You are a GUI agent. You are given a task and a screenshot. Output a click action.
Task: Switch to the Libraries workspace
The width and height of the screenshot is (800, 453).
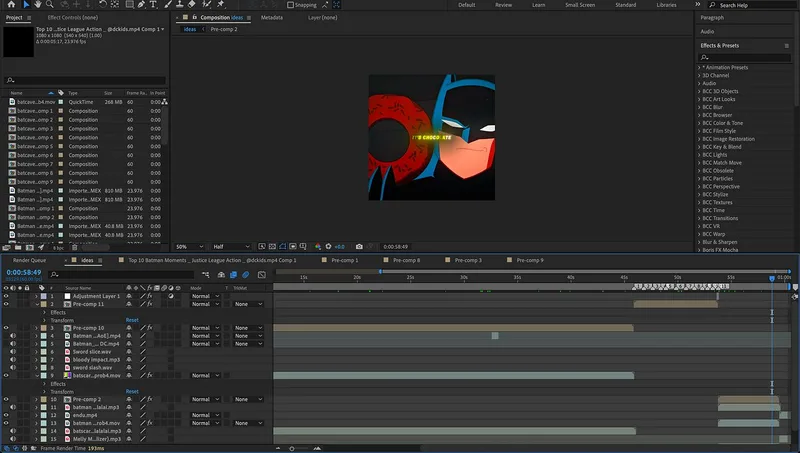[666, 5]
